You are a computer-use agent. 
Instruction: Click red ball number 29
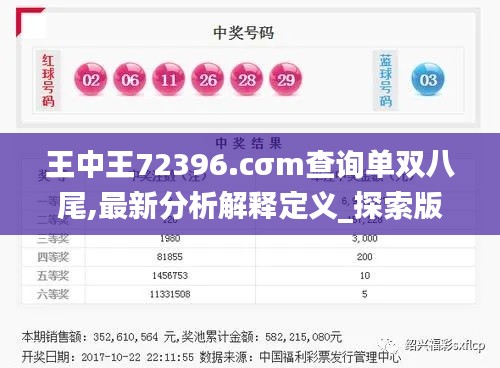tap(286, 80)
